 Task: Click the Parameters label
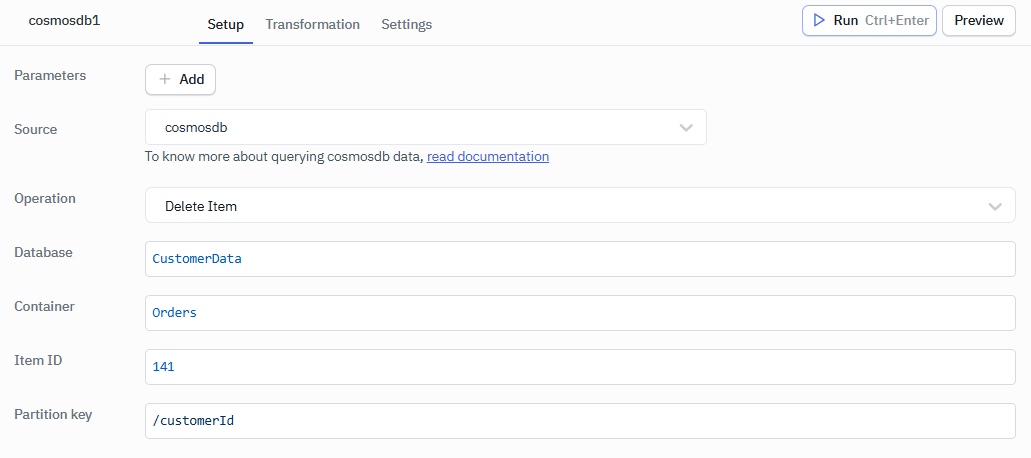pyautogui.click(x=50, y=75)
